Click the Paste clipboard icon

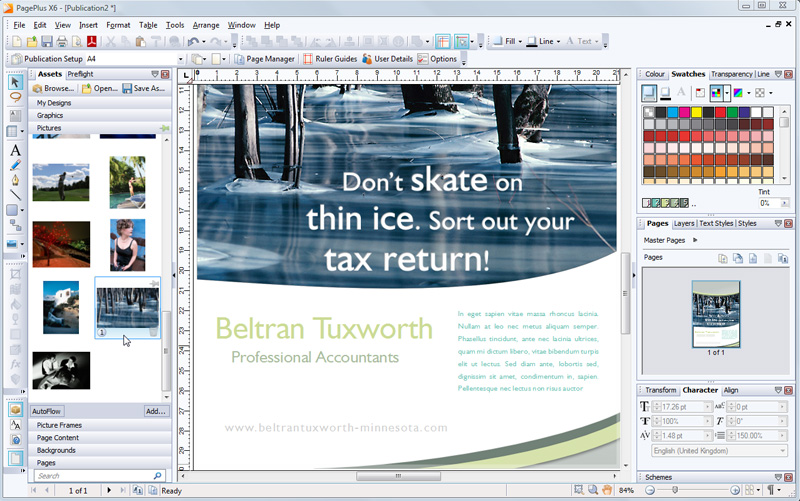click(x=141, y=42)
